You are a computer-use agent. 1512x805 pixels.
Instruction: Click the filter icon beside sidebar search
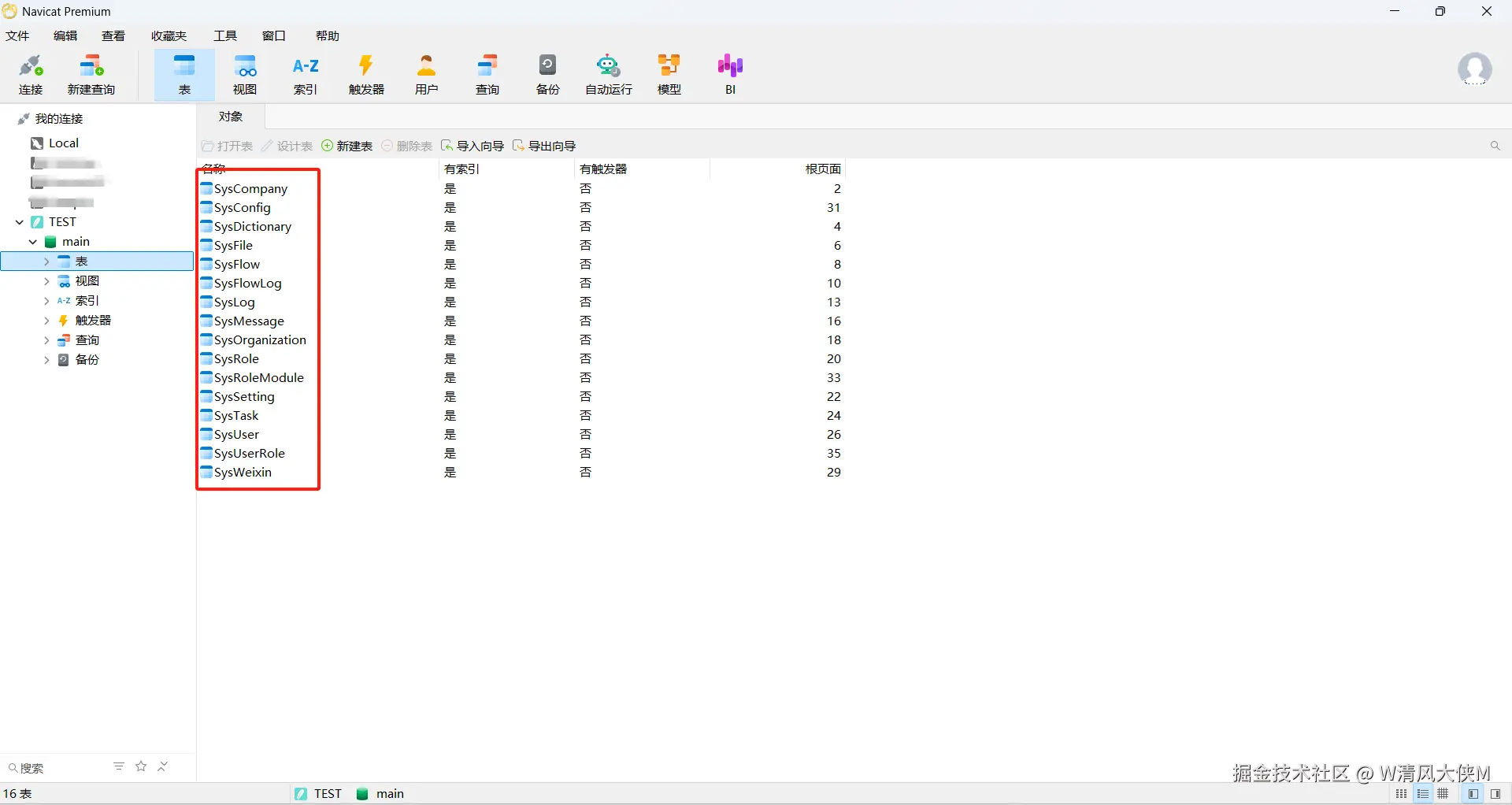[119, 766]
